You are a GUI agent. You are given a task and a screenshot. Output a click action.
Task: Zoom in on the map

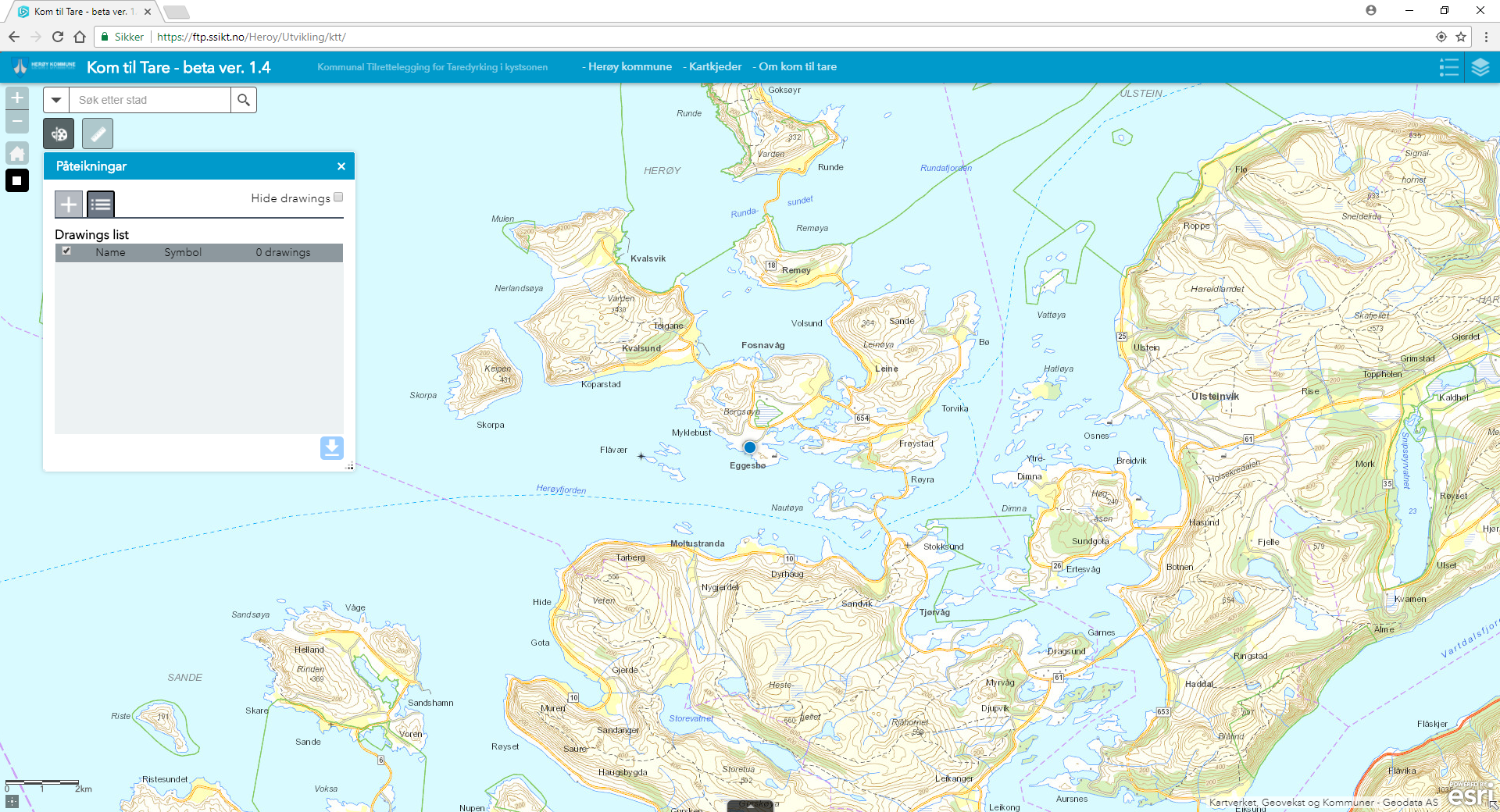point(17,98)
